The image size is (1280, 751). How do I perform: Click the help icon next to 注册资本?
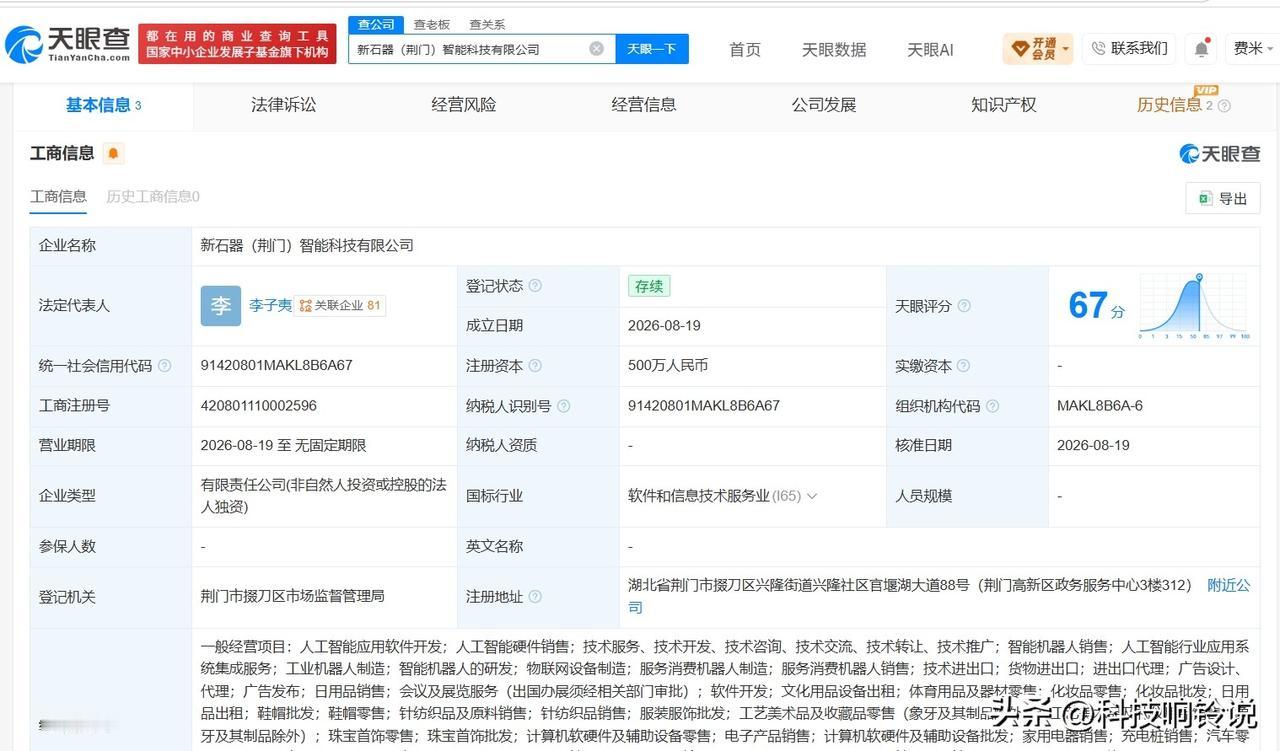pos(535,366)
